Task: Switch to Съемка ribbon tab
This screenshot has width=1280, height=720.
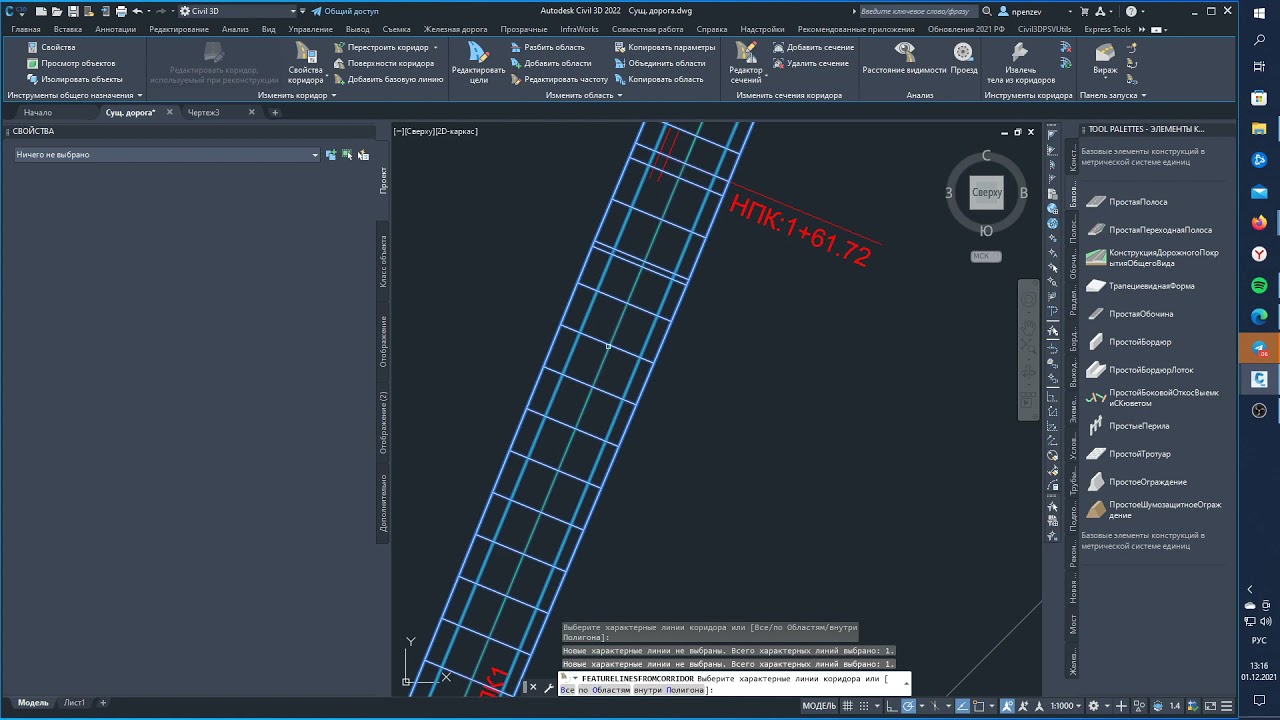Action: (396, 29)
